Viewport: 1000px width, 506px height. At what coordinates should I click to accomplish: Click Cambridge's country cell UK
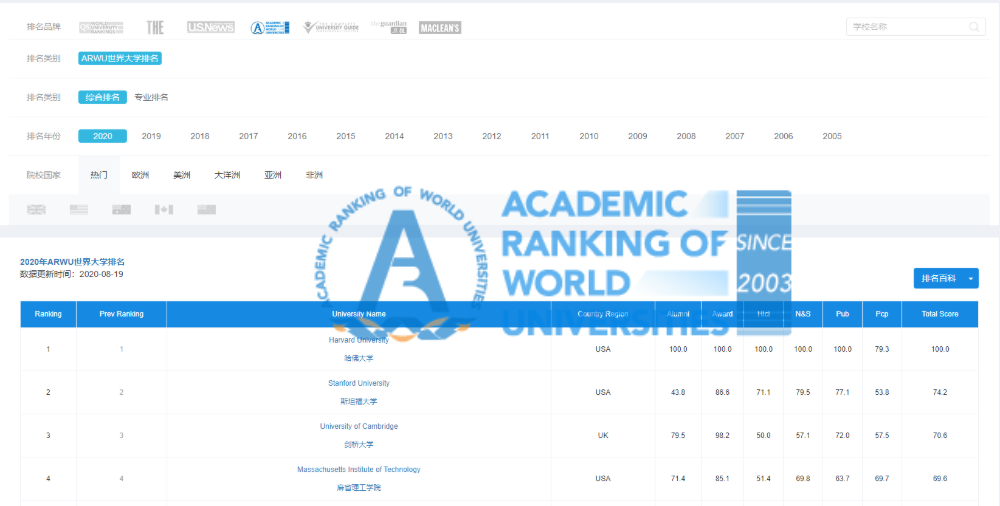[603, 435]
